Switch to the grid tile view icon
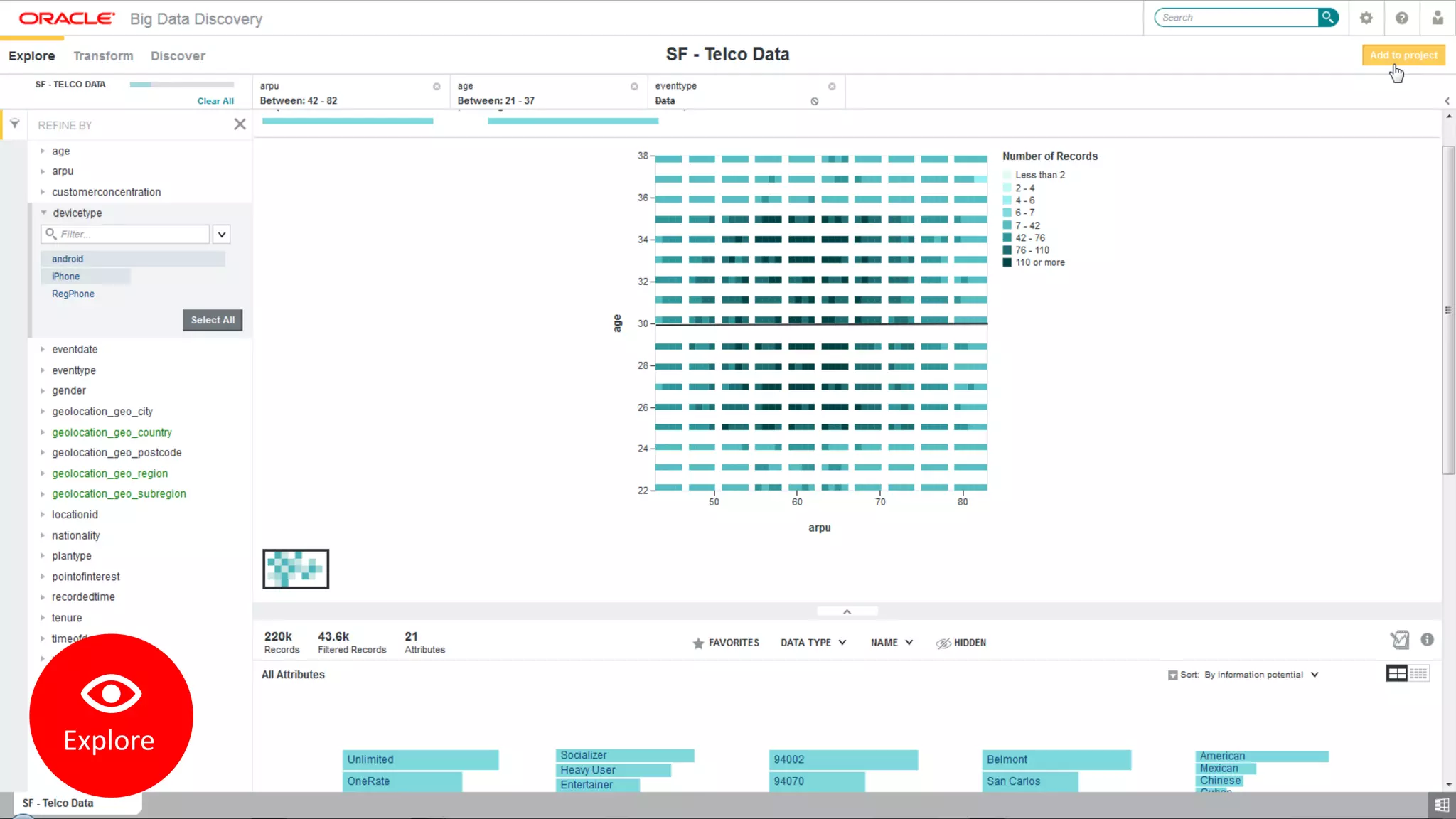The width and height of the screenshot is (1456, 819). (x=1418, y=673)
